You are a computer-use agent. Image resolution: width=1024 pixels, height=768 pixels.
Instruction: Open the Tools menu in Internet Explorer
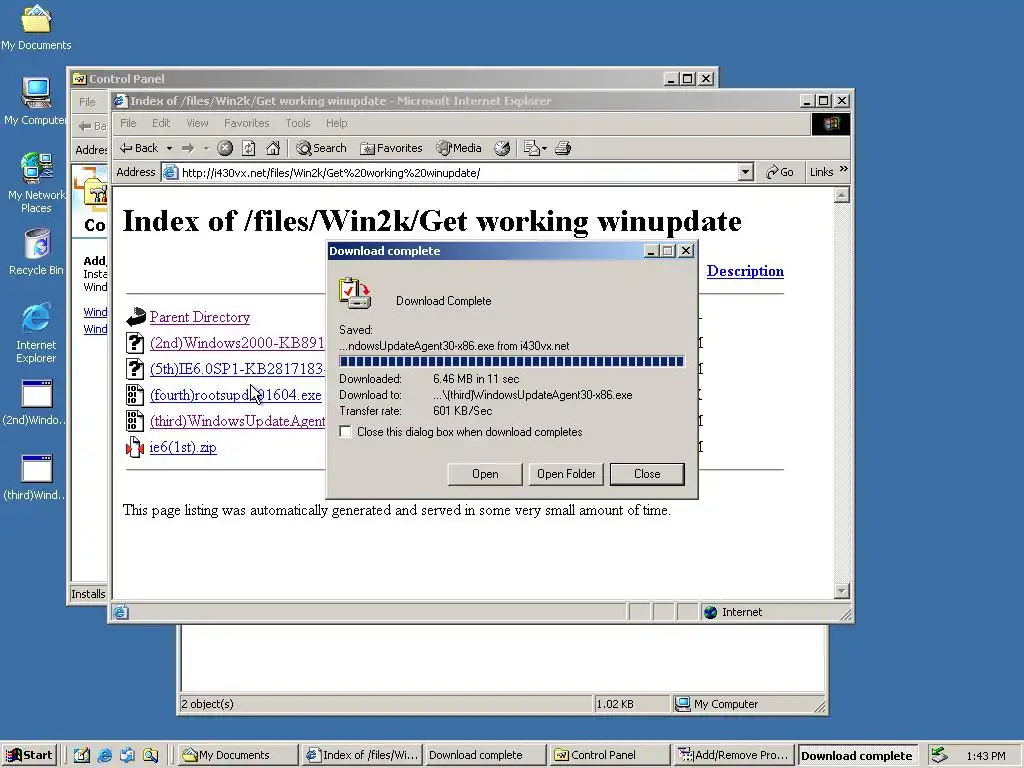tap(298, 123)
